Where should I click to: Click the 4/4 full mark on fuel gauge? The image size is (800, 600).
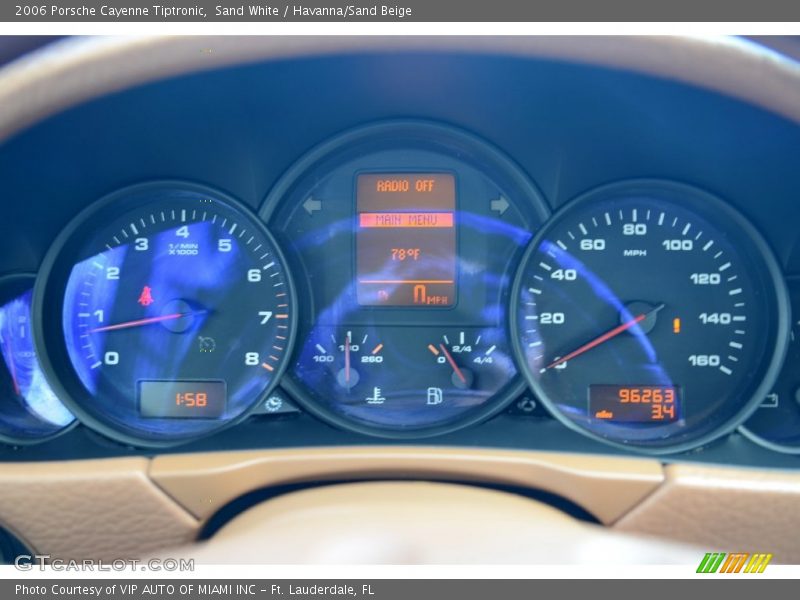point(483,360)
